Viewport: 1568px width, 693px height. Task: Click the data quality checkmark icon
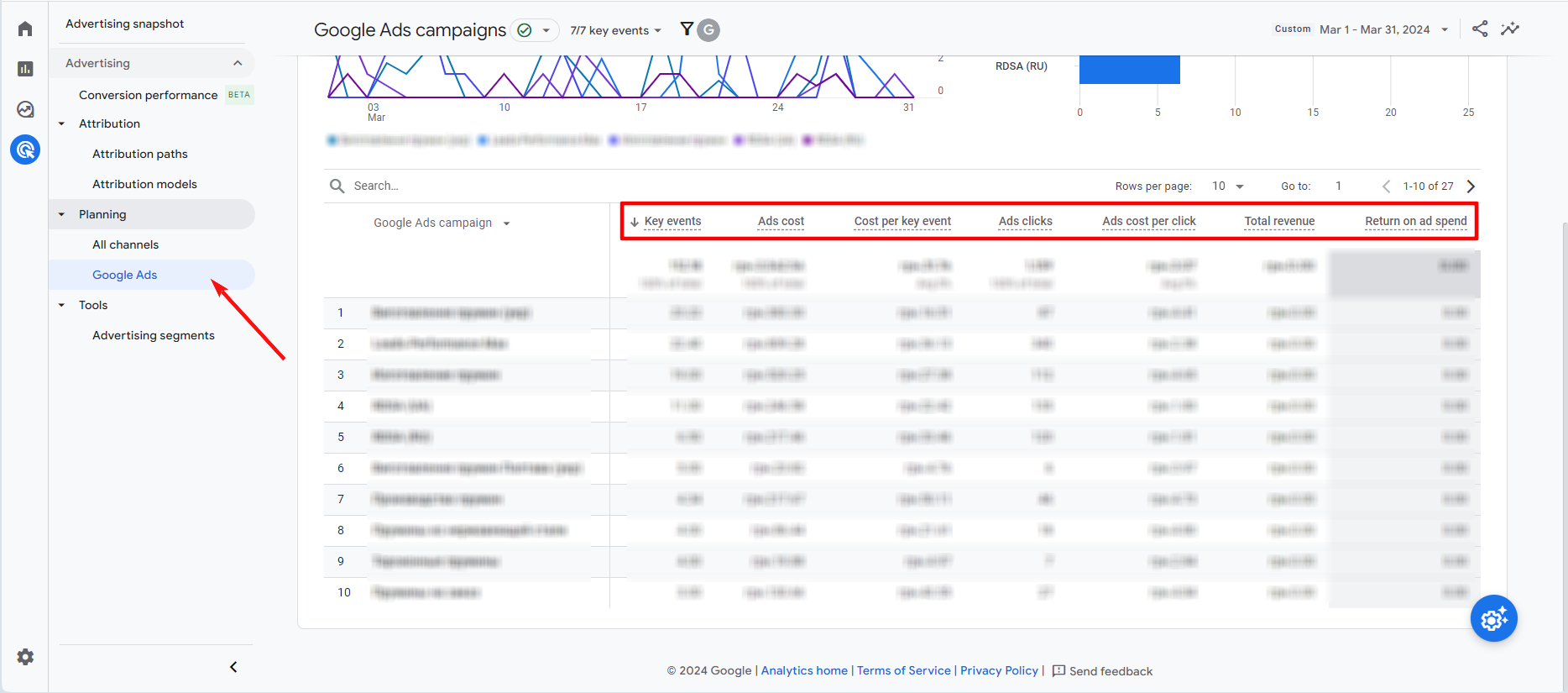click(525, 30)
